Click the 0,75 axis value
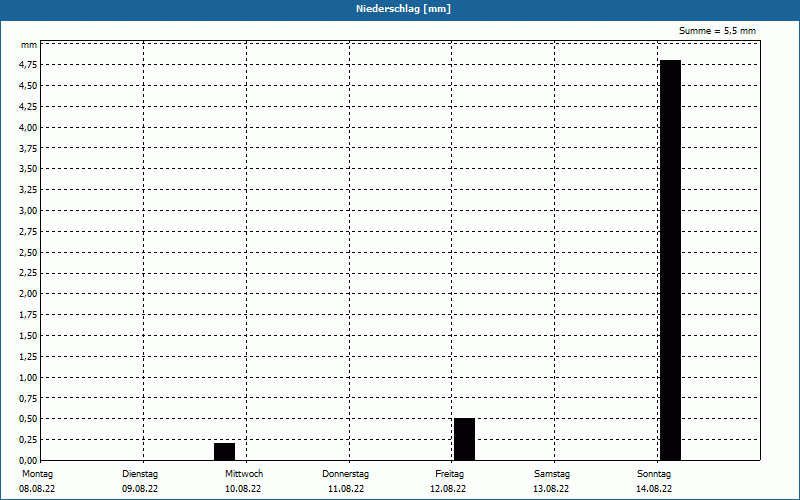 29,398
